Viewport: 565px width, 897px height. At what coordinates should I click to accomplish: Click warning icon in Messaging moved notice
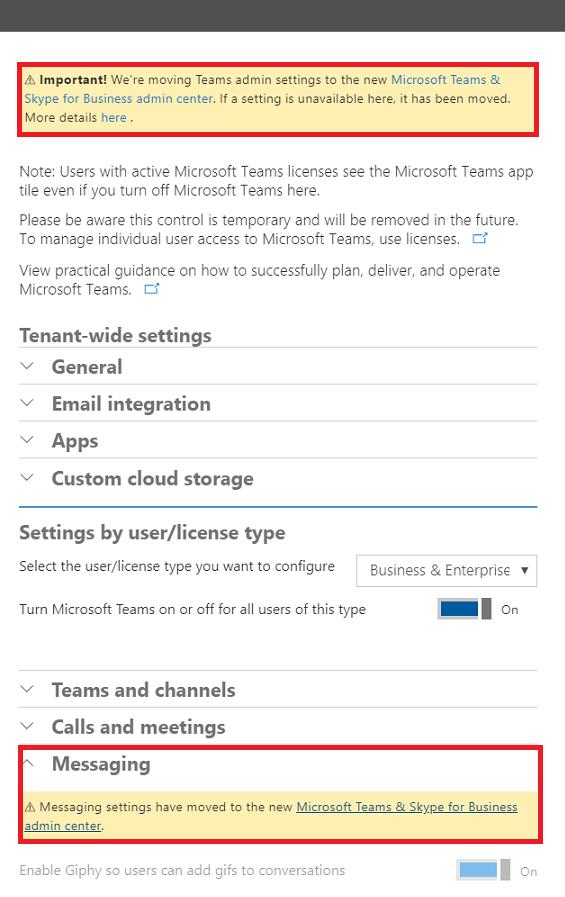pyautogui.click(x=30, y=807)
